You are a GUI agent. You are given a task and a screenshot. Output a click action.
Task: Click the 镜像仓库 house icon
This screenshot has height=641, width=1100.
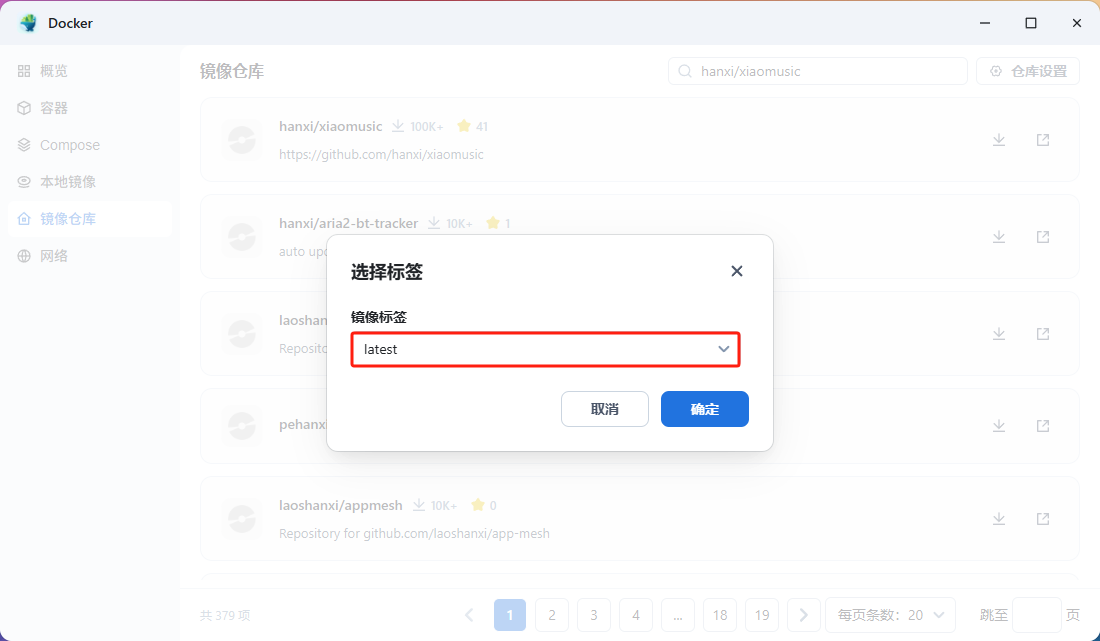pos(24,219)
